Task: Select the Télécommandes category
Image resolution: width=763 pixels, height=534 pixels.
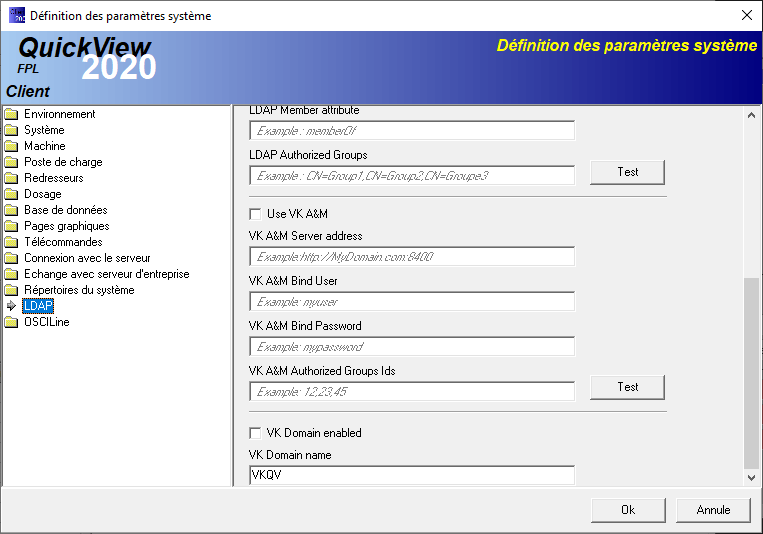Action: click(63, 242)
